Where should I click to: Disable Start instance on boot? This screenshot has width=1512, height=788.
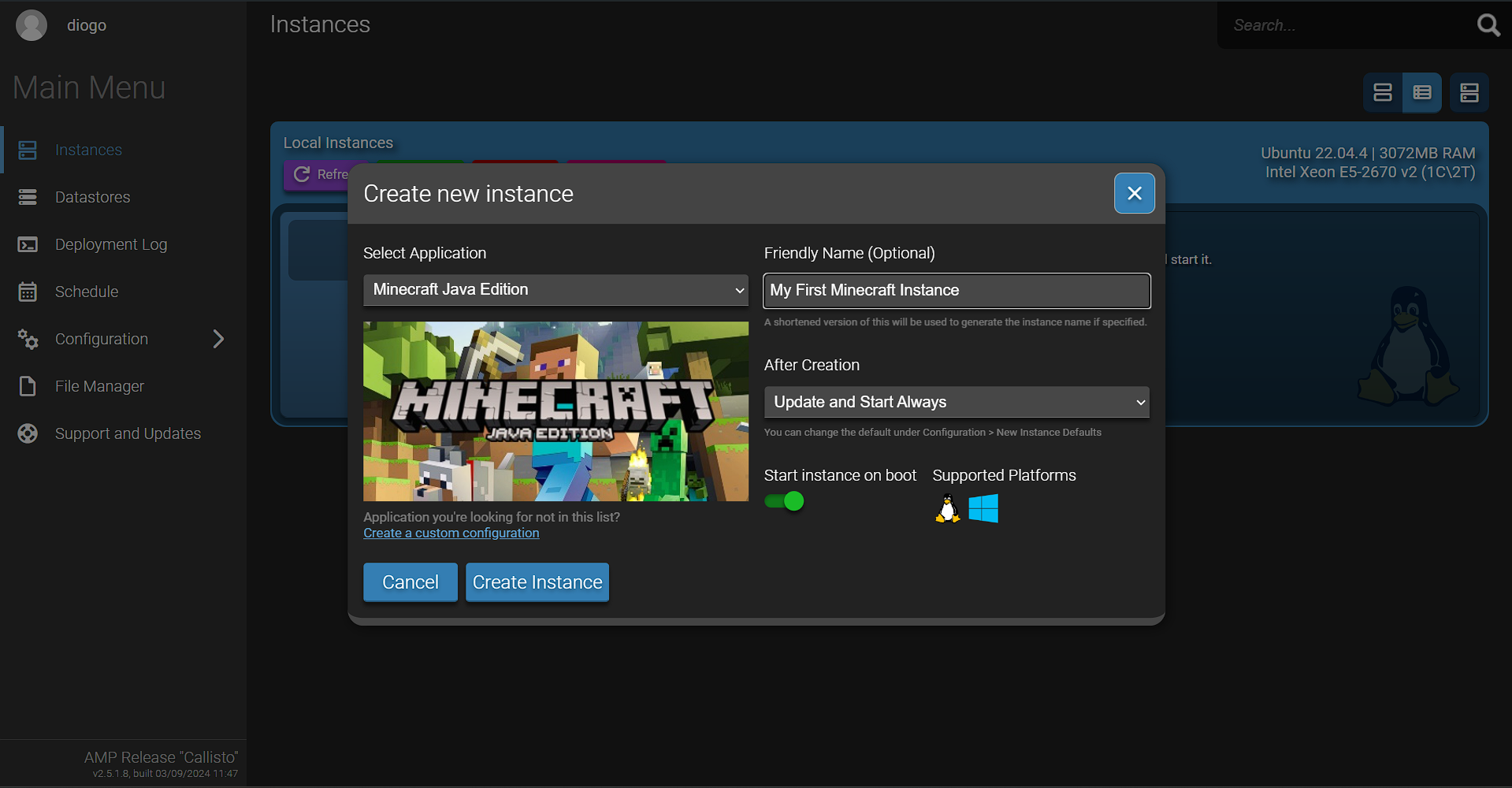click(784, 500)
